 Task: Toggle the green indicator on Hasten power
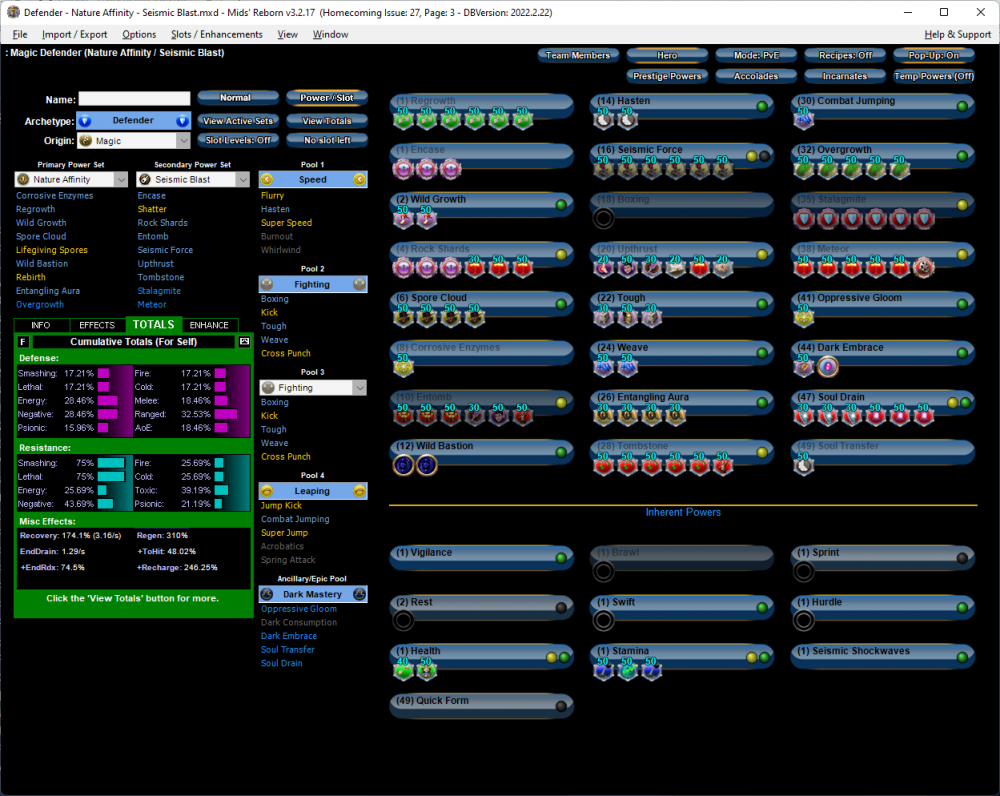(762, 106)
